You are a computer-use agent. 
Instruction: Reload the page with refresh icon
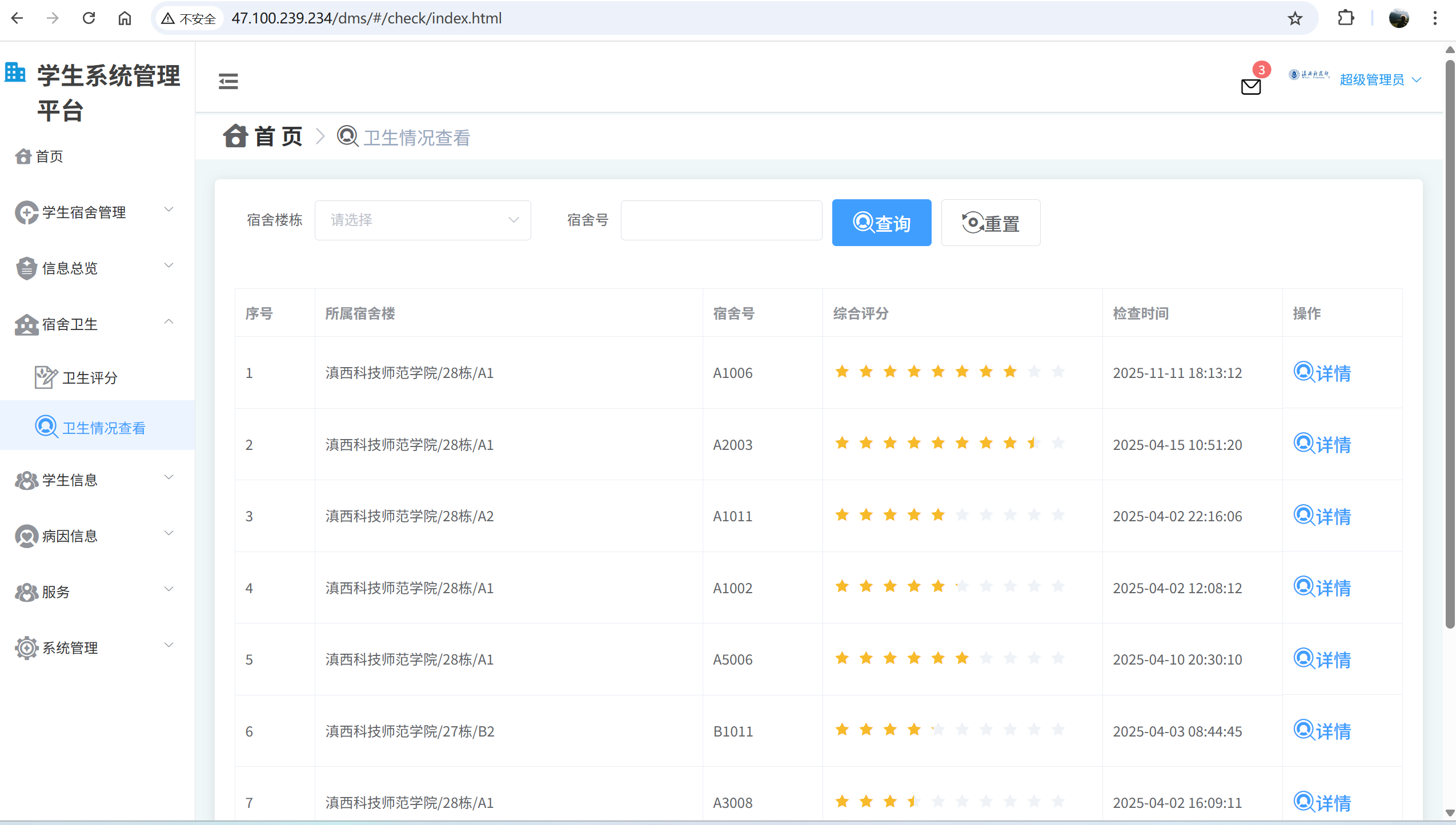(x=89, y=18)
